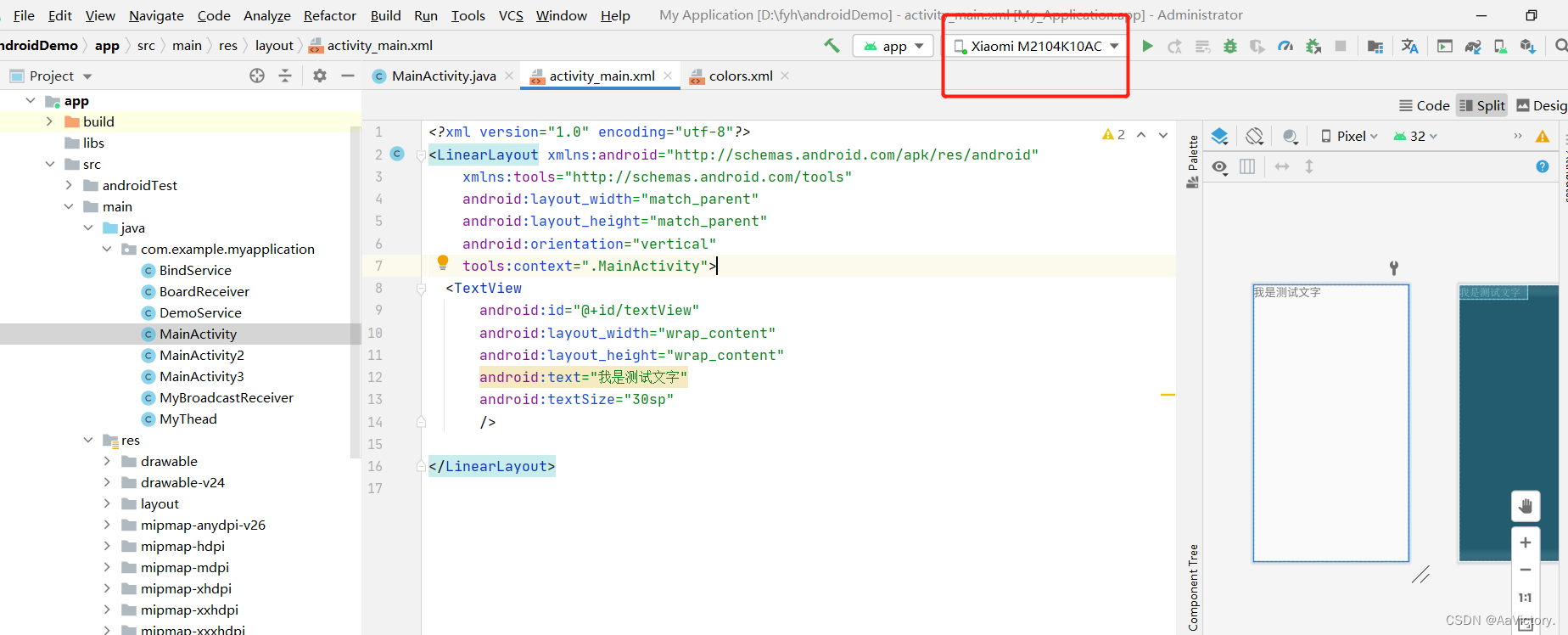Show more design toolbar items chevron
Screen dimensions: 1568x635
click(x=1518, y=136)
